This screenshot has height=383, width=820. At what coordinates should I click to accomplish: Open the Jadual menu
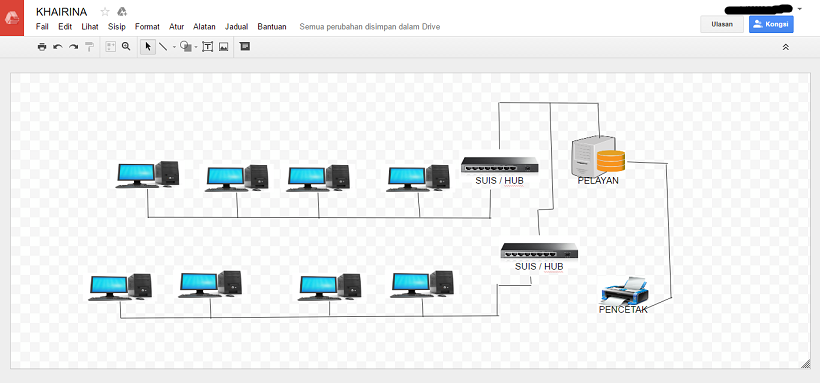click(237, 26)
